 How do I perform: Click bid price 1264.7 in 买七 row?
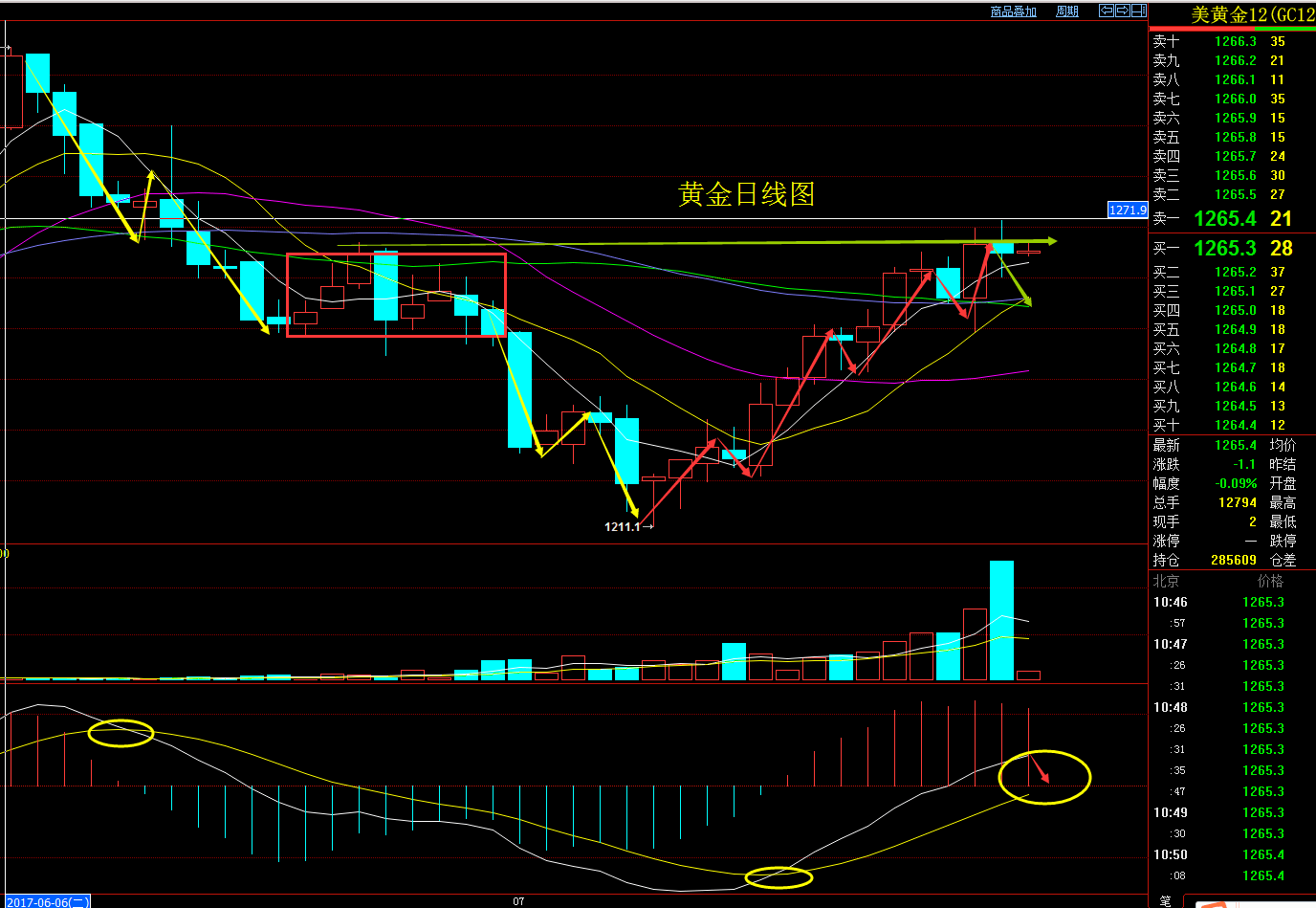coord(1236,367)
